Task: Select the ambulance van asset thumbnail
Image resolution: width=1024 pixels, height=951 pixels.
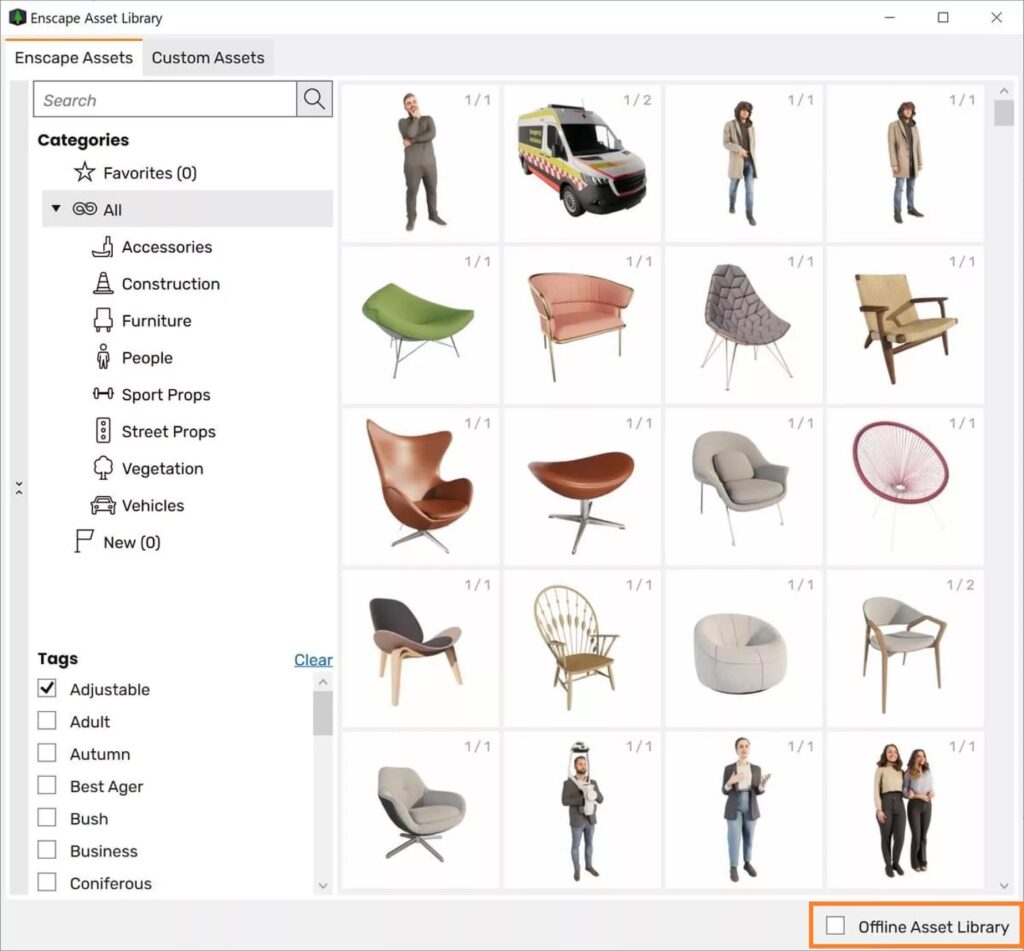Action: click(x=582, y=163)
